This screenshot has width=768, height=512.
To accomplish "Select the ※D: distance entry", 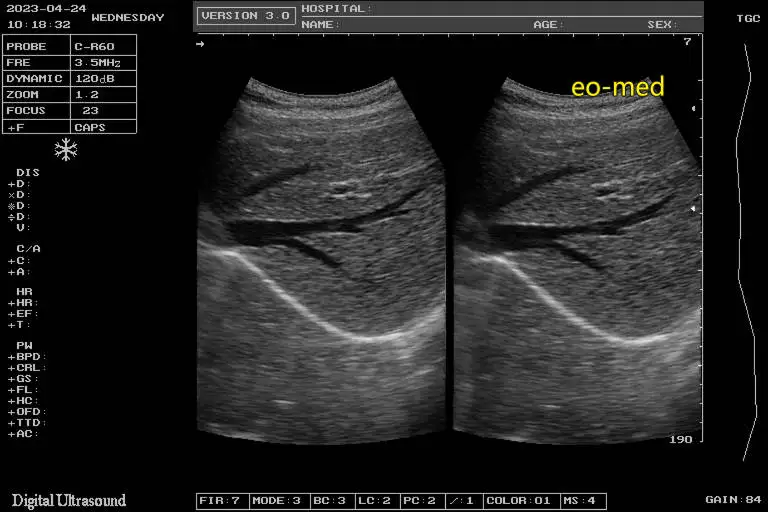I will [x=19, y=206].
